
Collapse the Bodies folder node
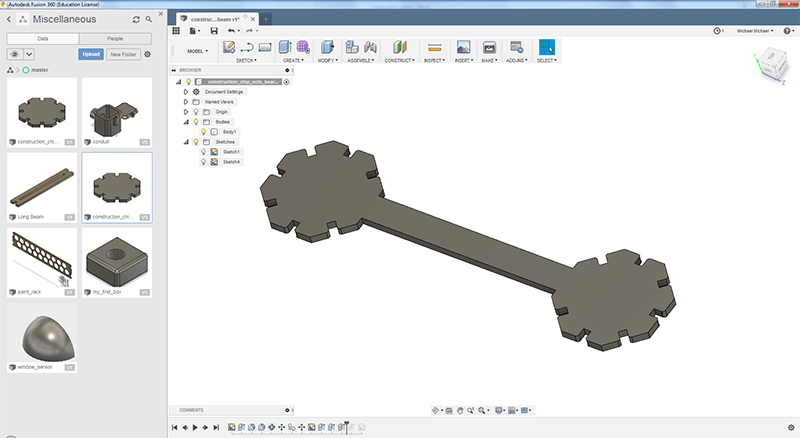[186, 122]
